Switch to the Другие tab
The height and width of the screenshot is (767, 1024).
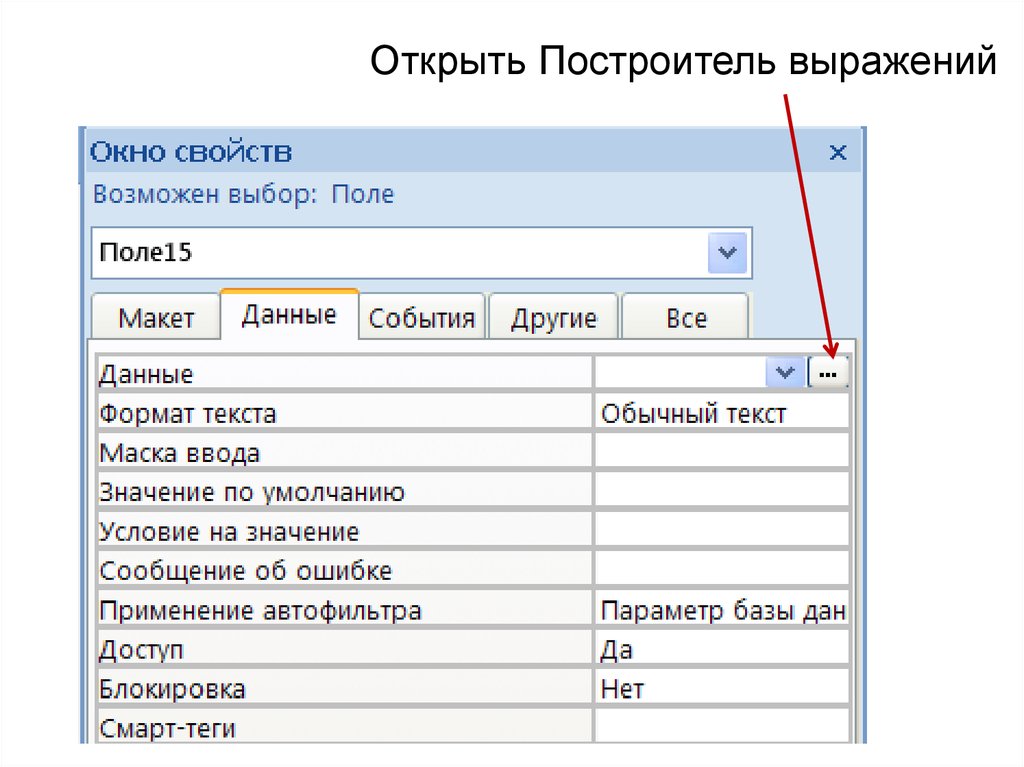(553, 318)
